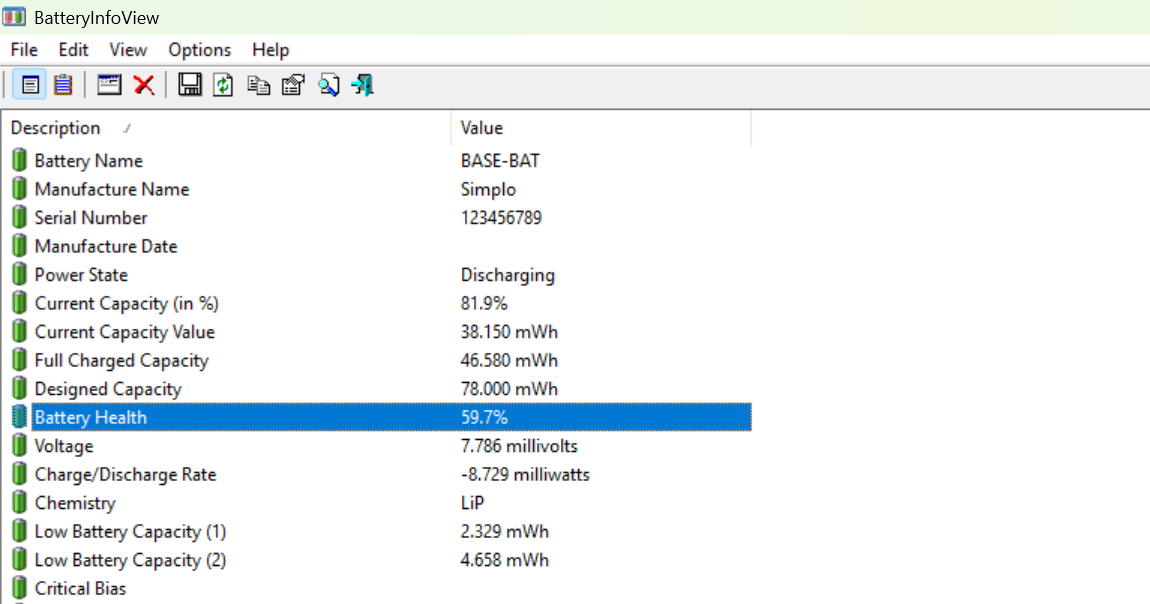This screenshot has width=1150, height=604.
Task: Click battery icon beside Voltage row
Action: tap(20, 446)
